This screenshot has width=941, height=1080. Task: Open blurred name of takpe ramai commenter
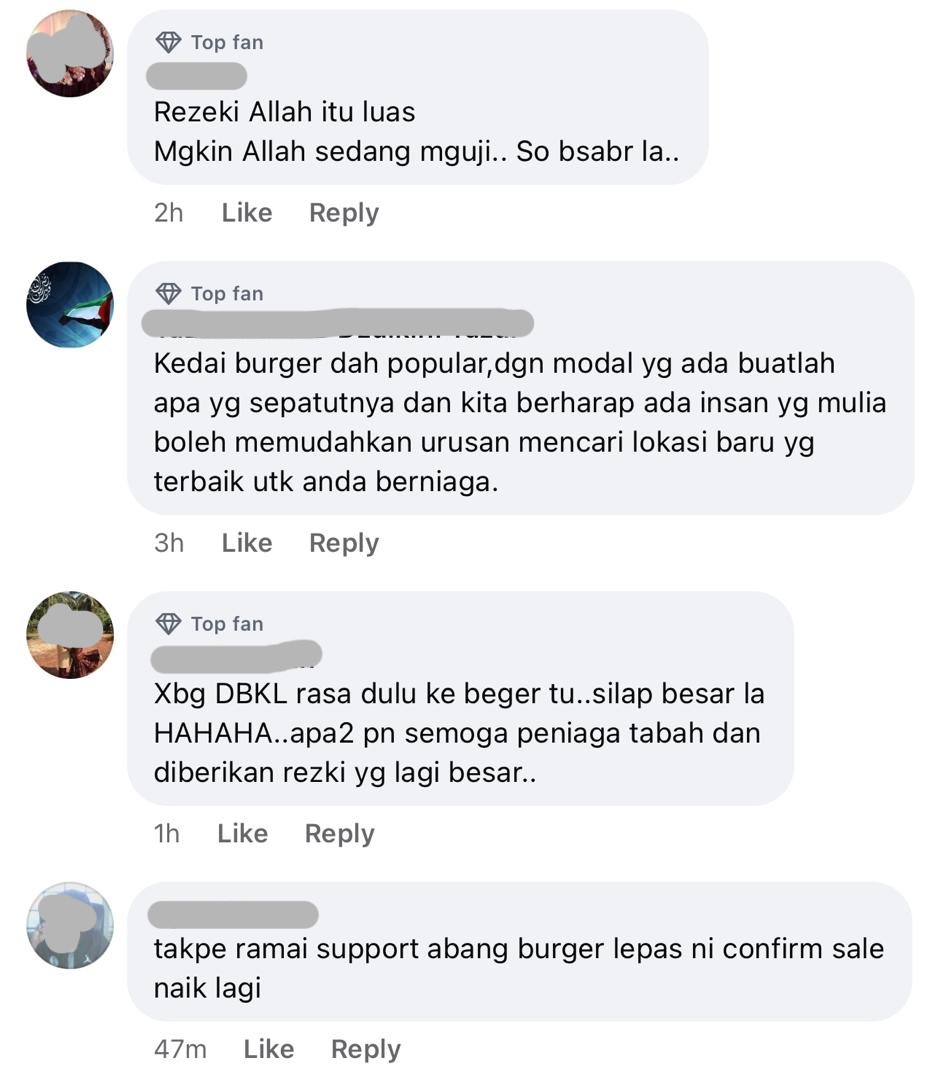point(233,915)
